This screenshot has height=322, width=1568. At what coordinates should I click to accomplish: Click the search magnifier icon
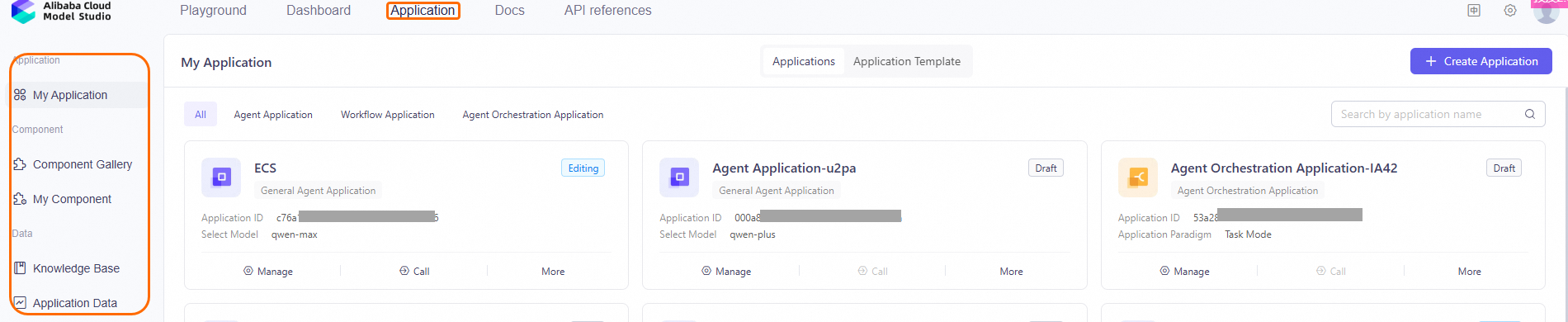click(1529, 114)
